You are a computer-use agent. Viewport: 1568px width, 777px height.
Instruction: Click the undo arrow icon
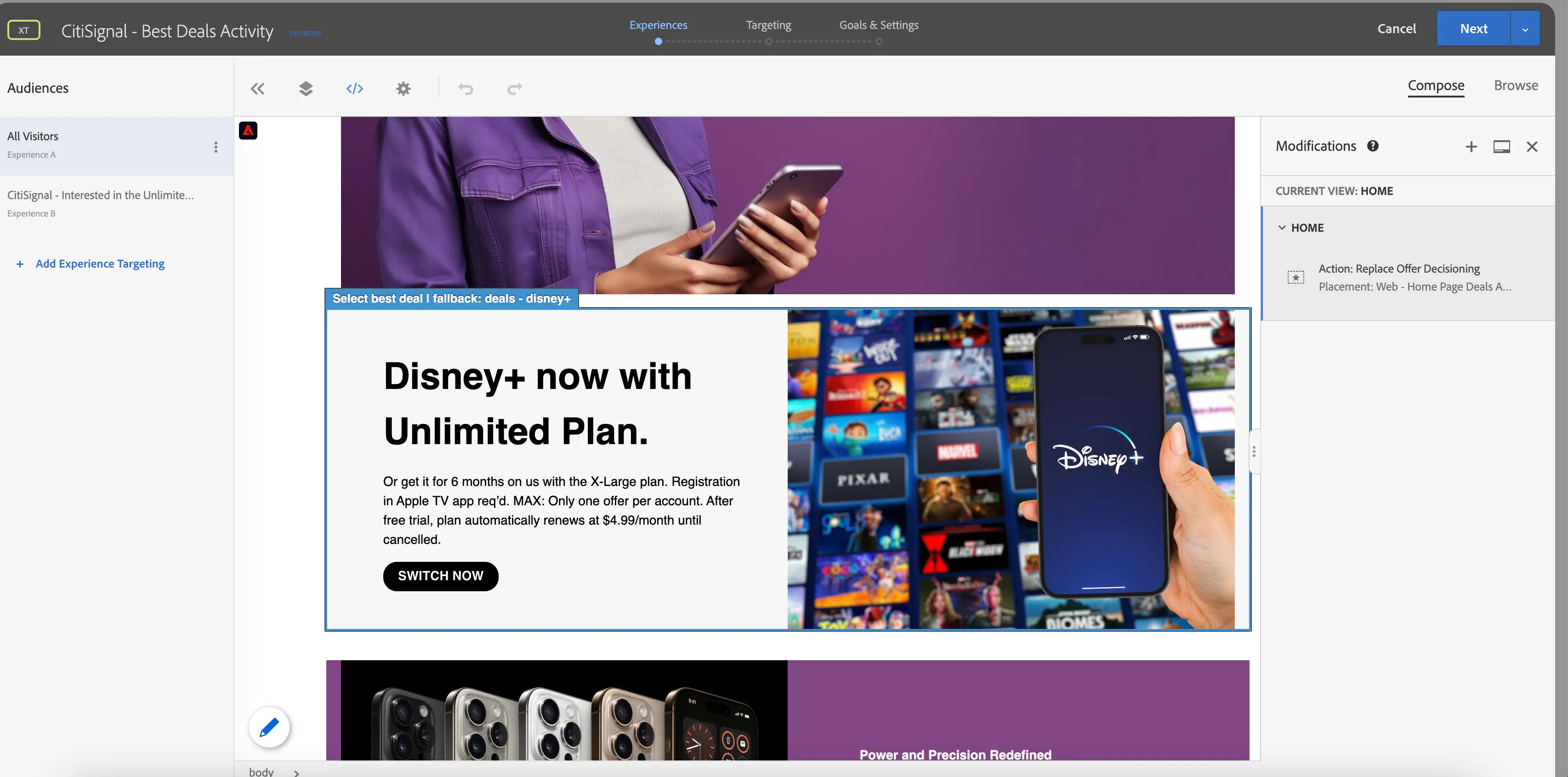[466, 89]
